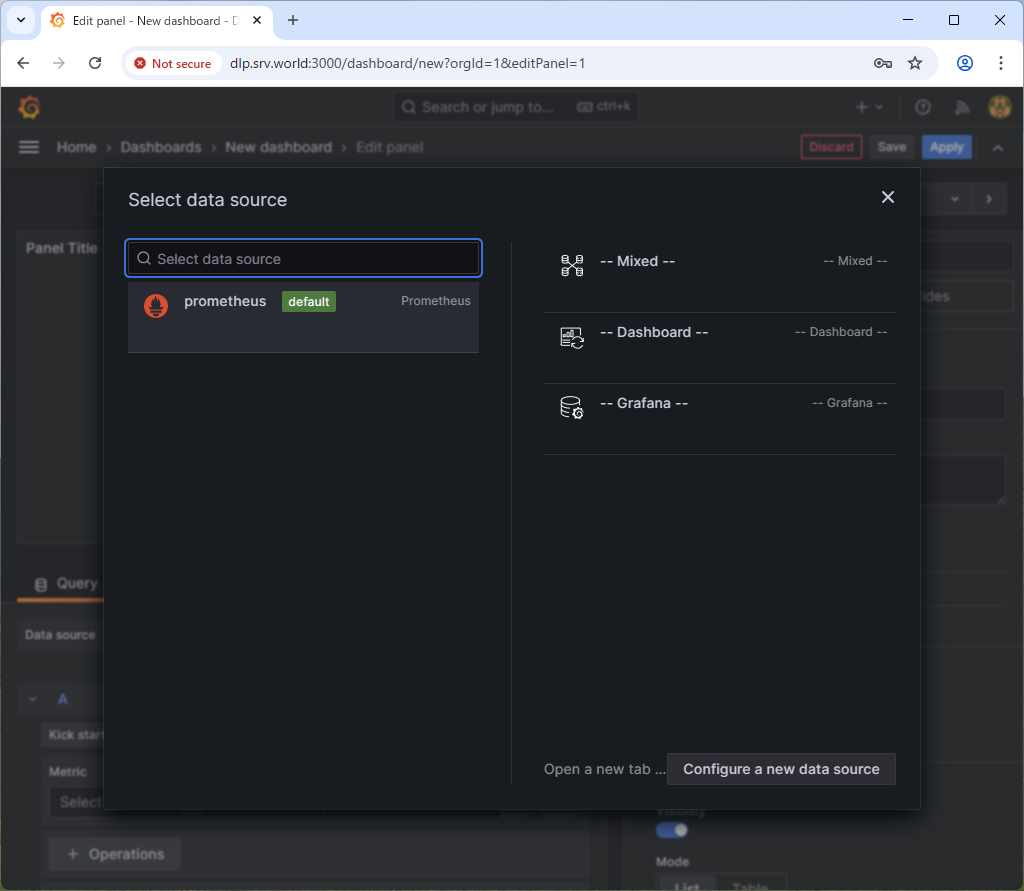Viewport: 1024px width, 891px height.
Task: Choose the prometheus default data source
Action: tap(304, 317)
